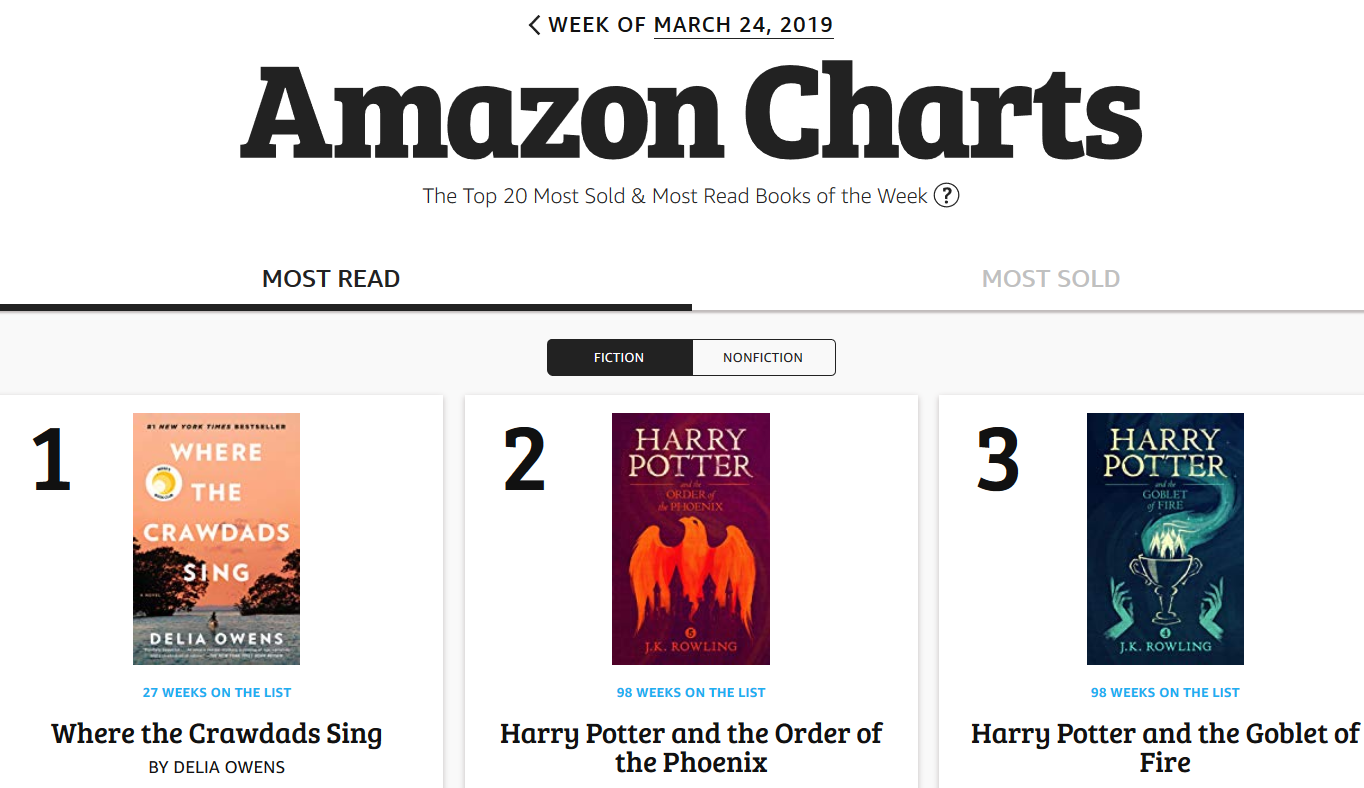1364x788 pixels.
Task: Go to previous week using left chevron
Action: click(x=535, y=25)
